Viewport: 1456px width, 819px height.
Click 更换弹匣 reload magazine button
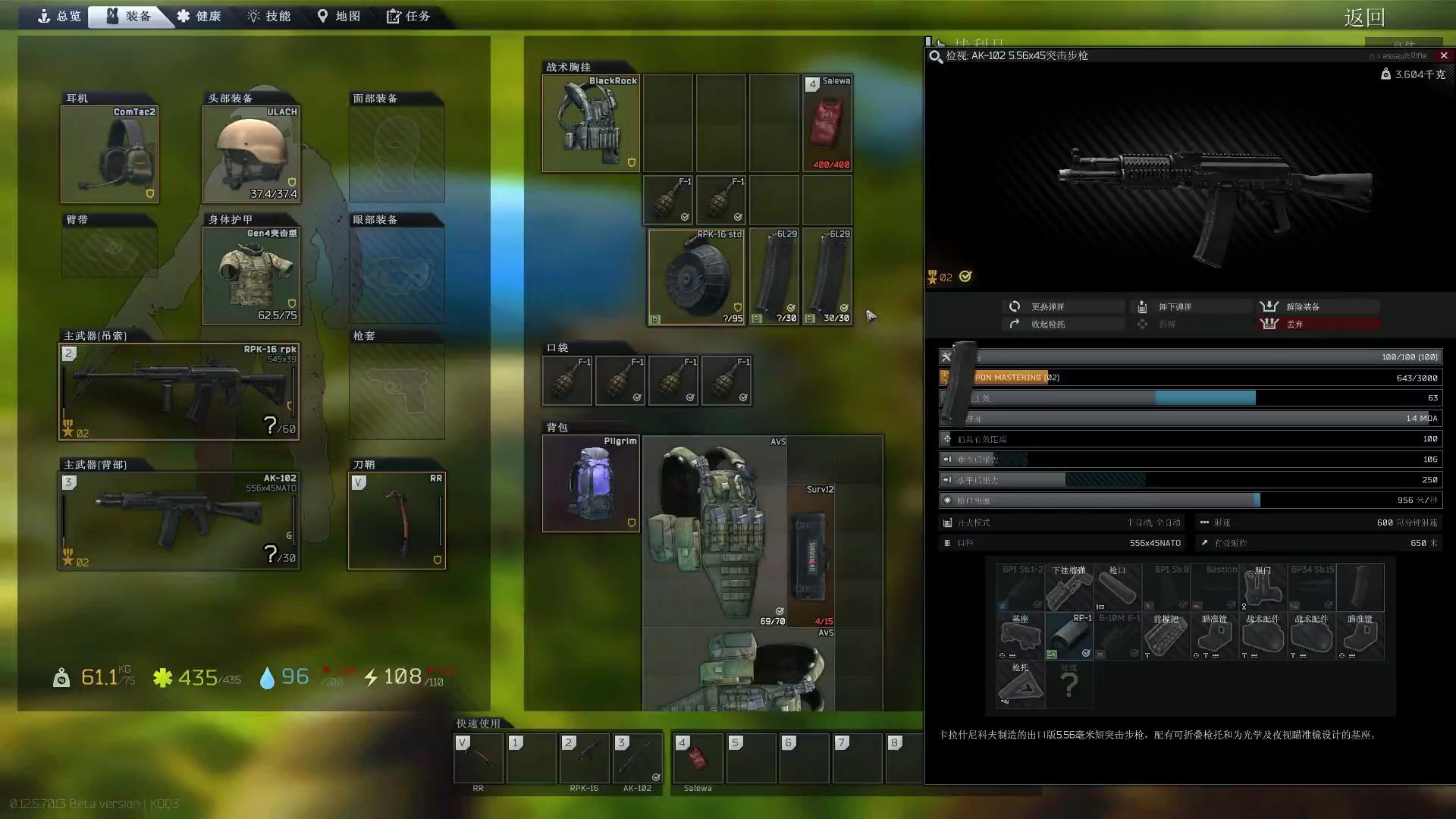tap(1063, 306)
